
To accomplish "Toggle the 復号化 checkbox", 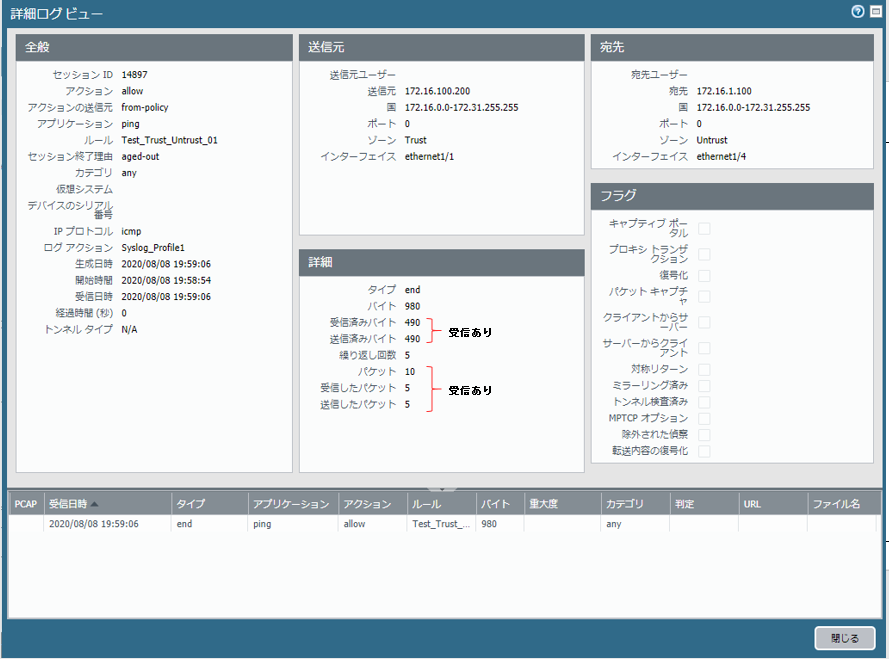I will (704, 276).
